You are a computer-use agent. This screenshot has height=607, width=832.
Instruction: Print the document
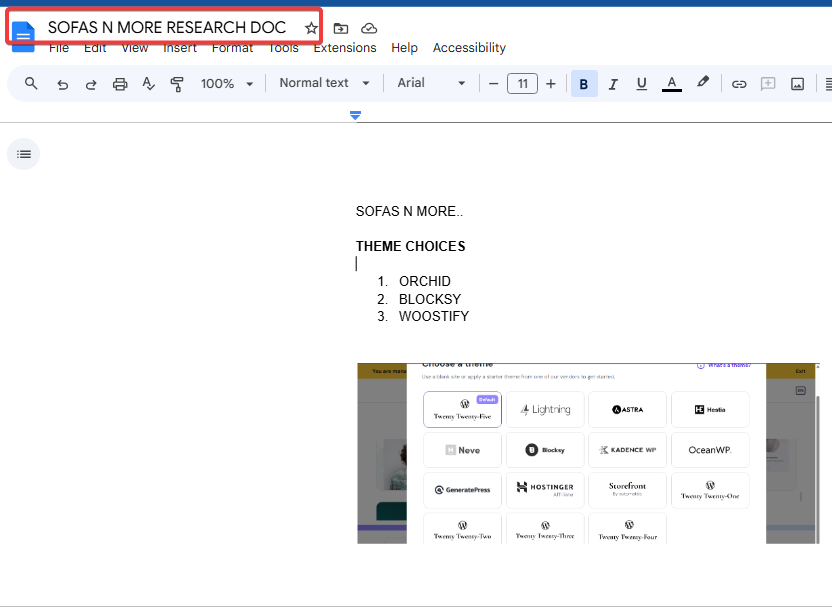(x=120, y=84)
